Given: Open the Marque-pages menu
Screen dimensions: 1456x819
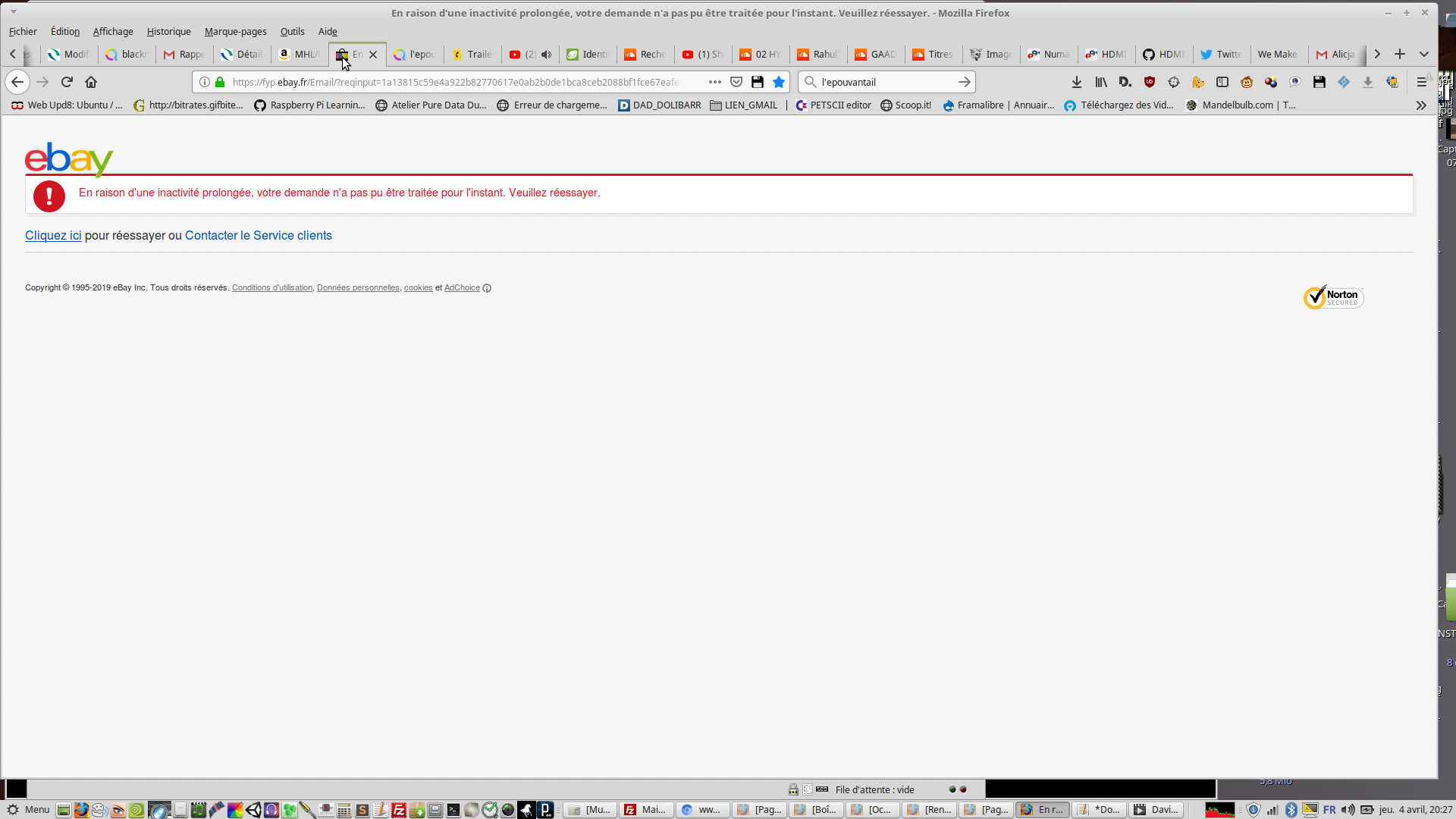Looking at the screenshot, I should point(235,32).
